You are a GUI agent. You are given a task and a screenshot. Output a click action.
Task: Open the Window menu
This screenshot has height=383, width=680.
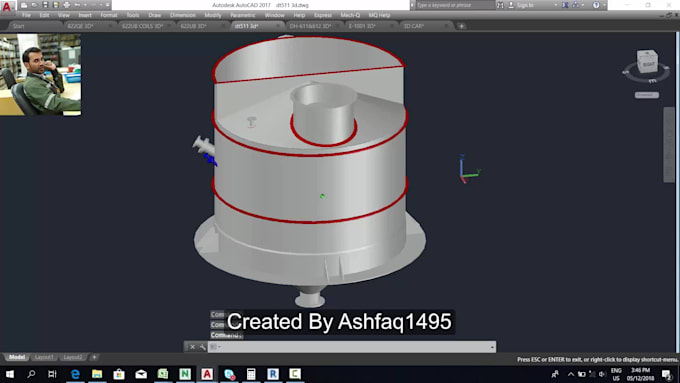coord(275,15)
